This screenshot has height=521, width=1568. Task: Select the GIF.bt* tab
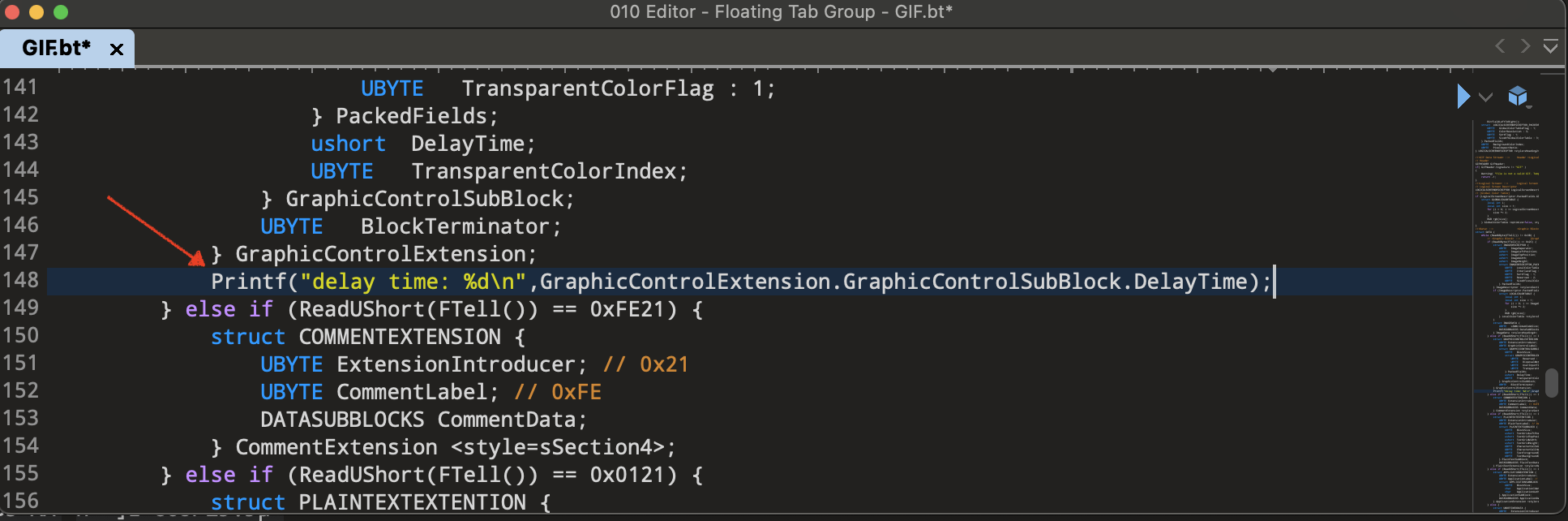click(57, 48)
